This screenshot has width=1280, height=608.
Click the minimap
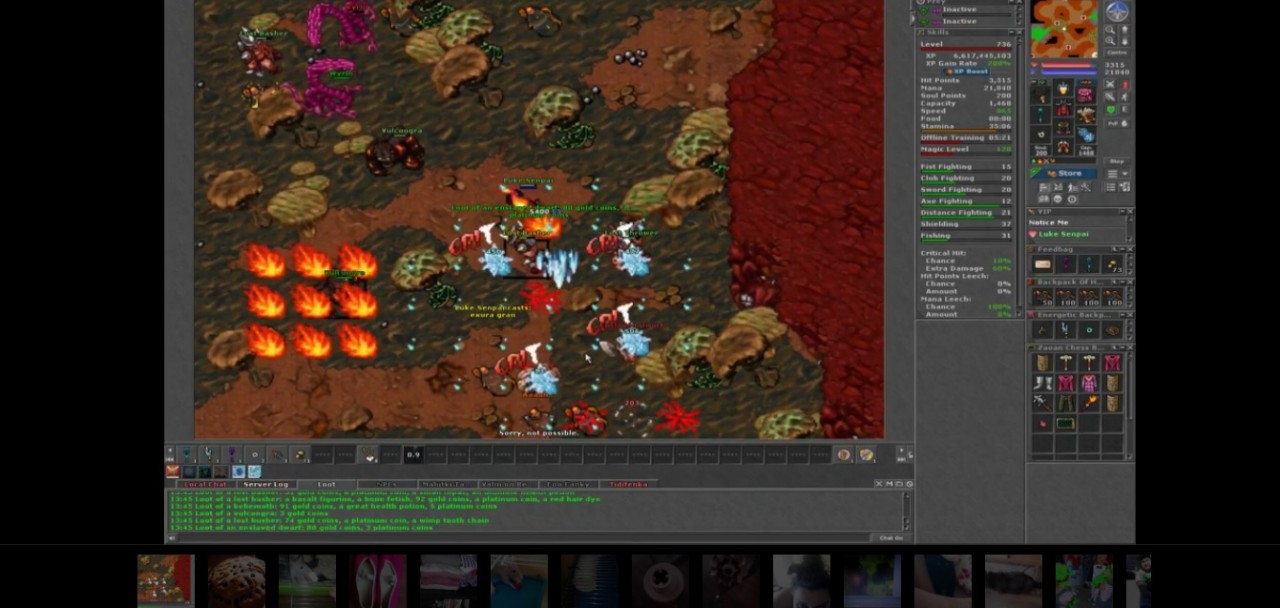(x=1064, y=28)
